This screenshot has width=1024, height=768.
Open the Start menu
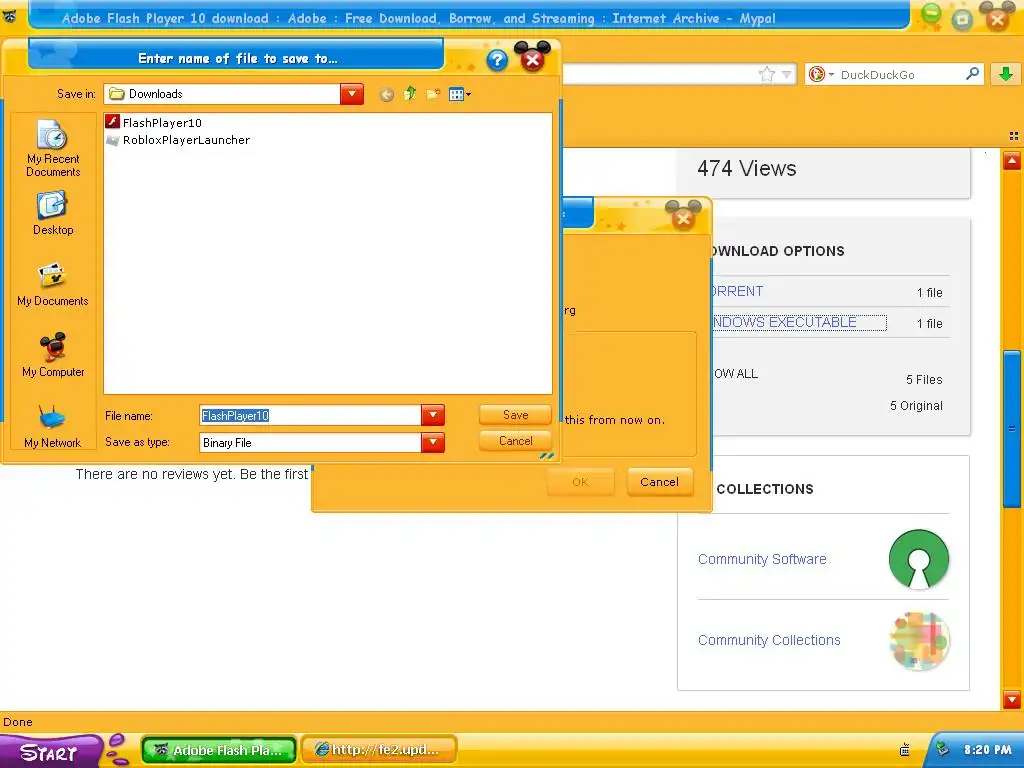pyautogui.click(x=49, y=752)
